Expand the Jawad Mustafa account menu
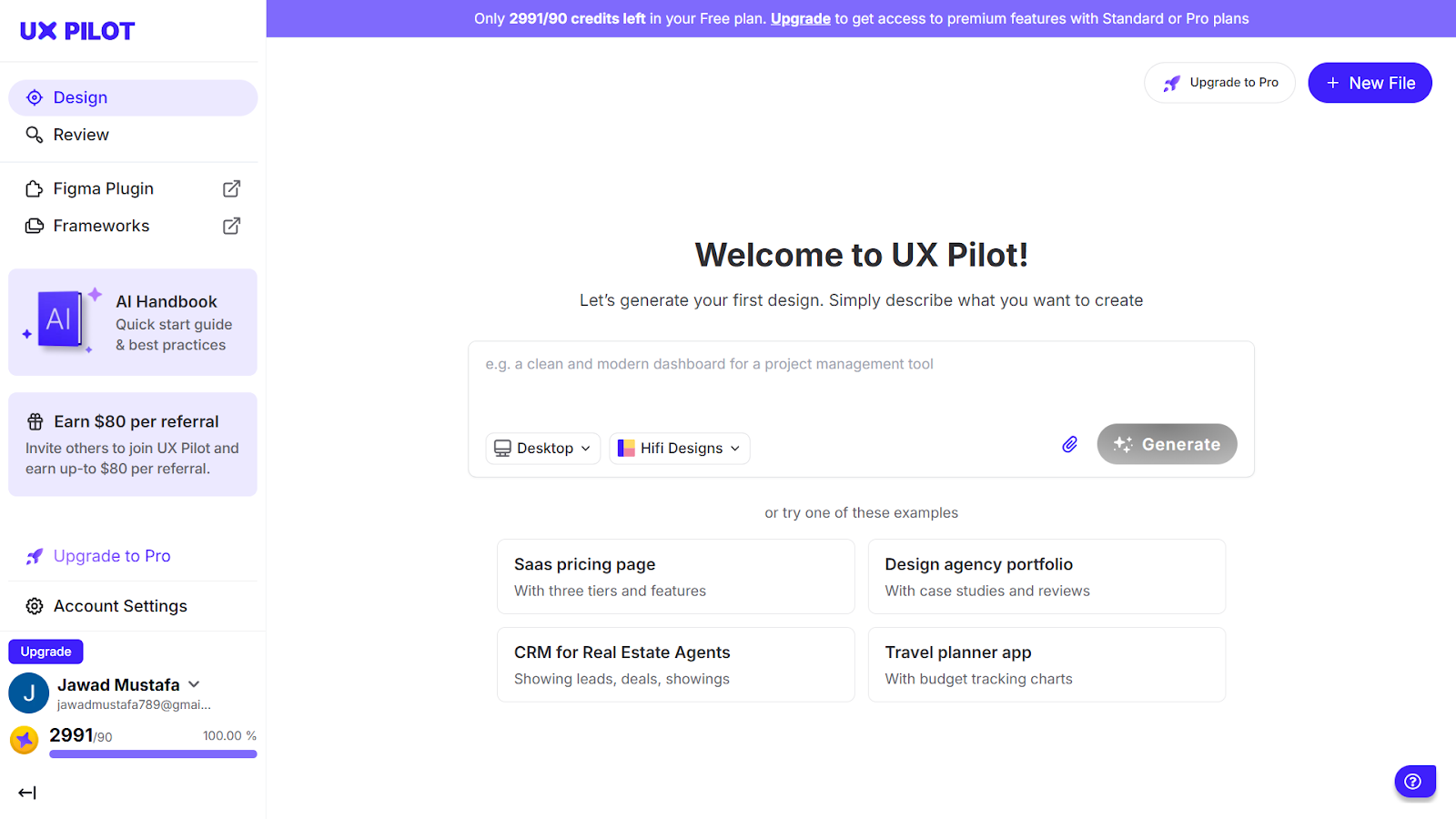1456x819 pixels. (x=194, y=684)
